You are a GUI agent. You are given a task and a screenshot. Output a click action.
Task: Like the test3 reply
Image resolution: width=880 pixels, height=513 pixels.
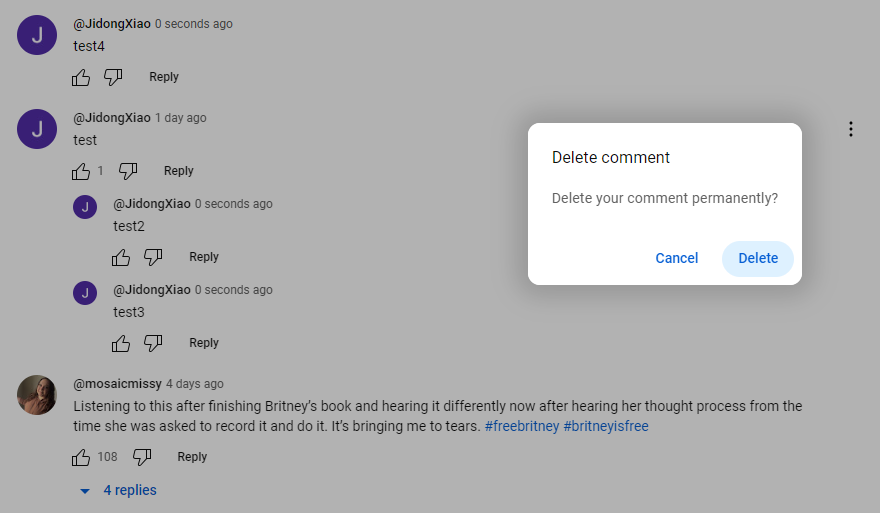[122, 343]
